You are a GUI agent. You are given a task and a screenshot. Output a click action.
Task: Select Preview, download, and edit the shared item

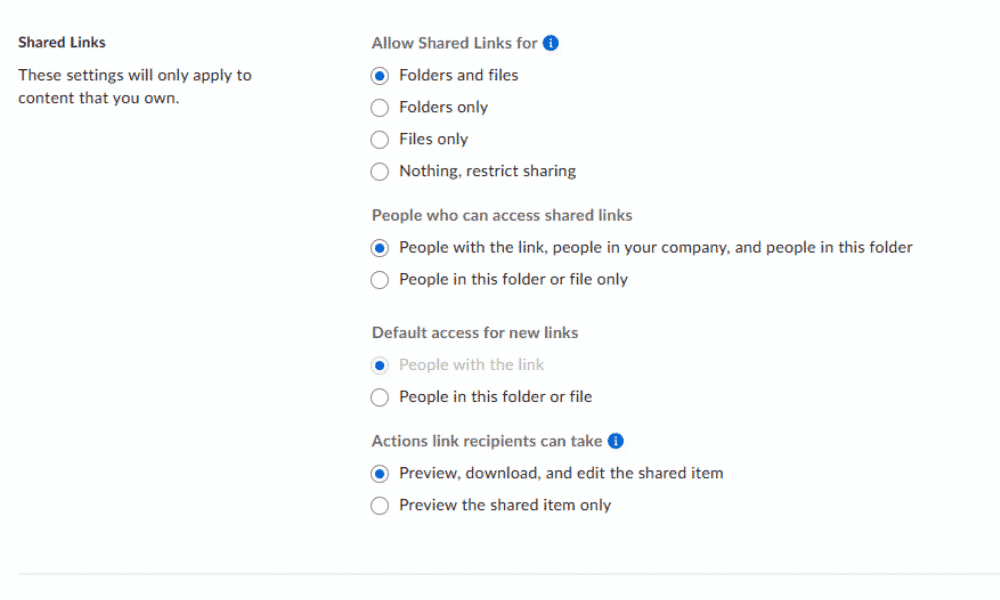click(380, 473)
